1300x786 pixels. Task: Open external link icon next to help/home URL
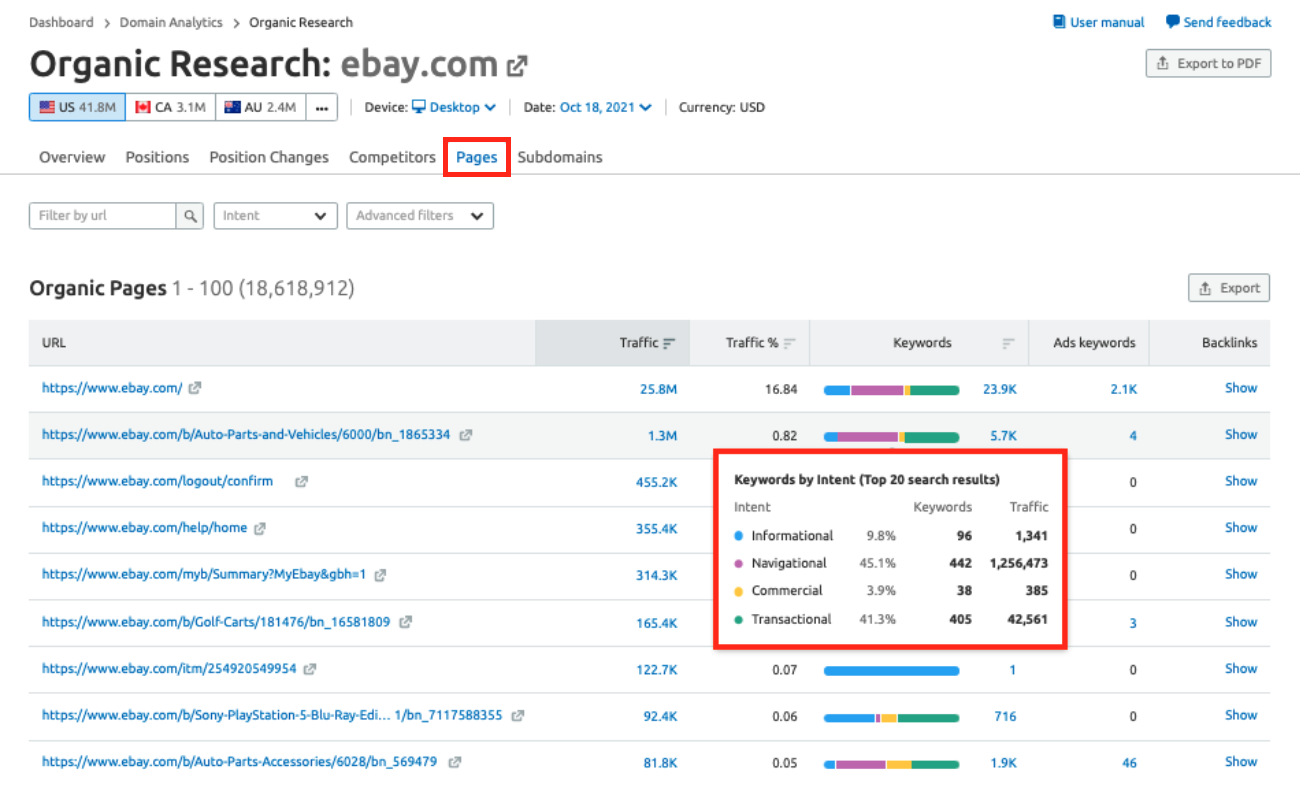pos(260,528)
